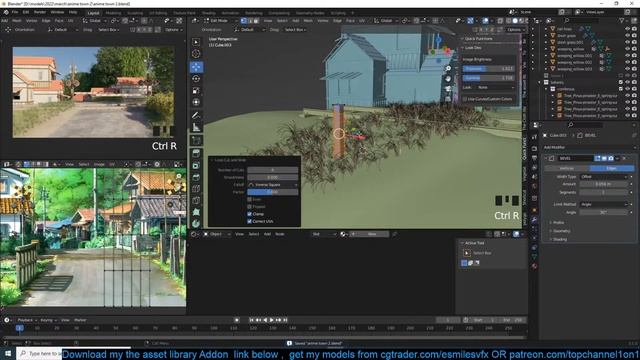Play the timeline animation
The height and width of the screenshot is (360, 640).
pos(271,320)
